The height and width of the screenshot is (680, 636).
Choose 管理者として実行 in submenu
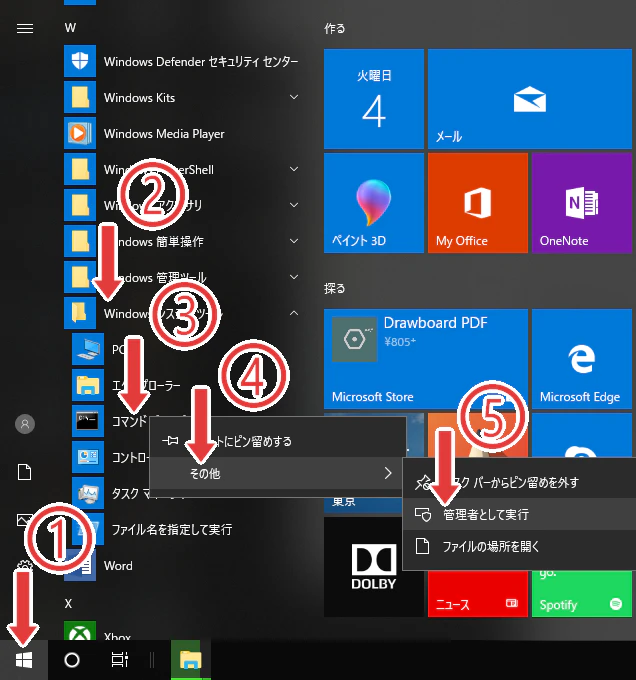pyautogui.click(x=519, y=514)
